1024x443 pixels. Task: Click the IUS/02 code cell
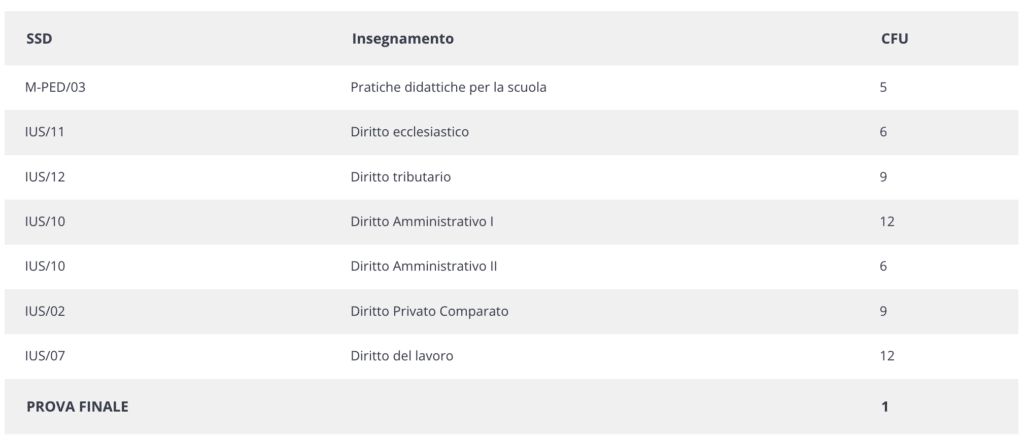[x=45, y=311]
